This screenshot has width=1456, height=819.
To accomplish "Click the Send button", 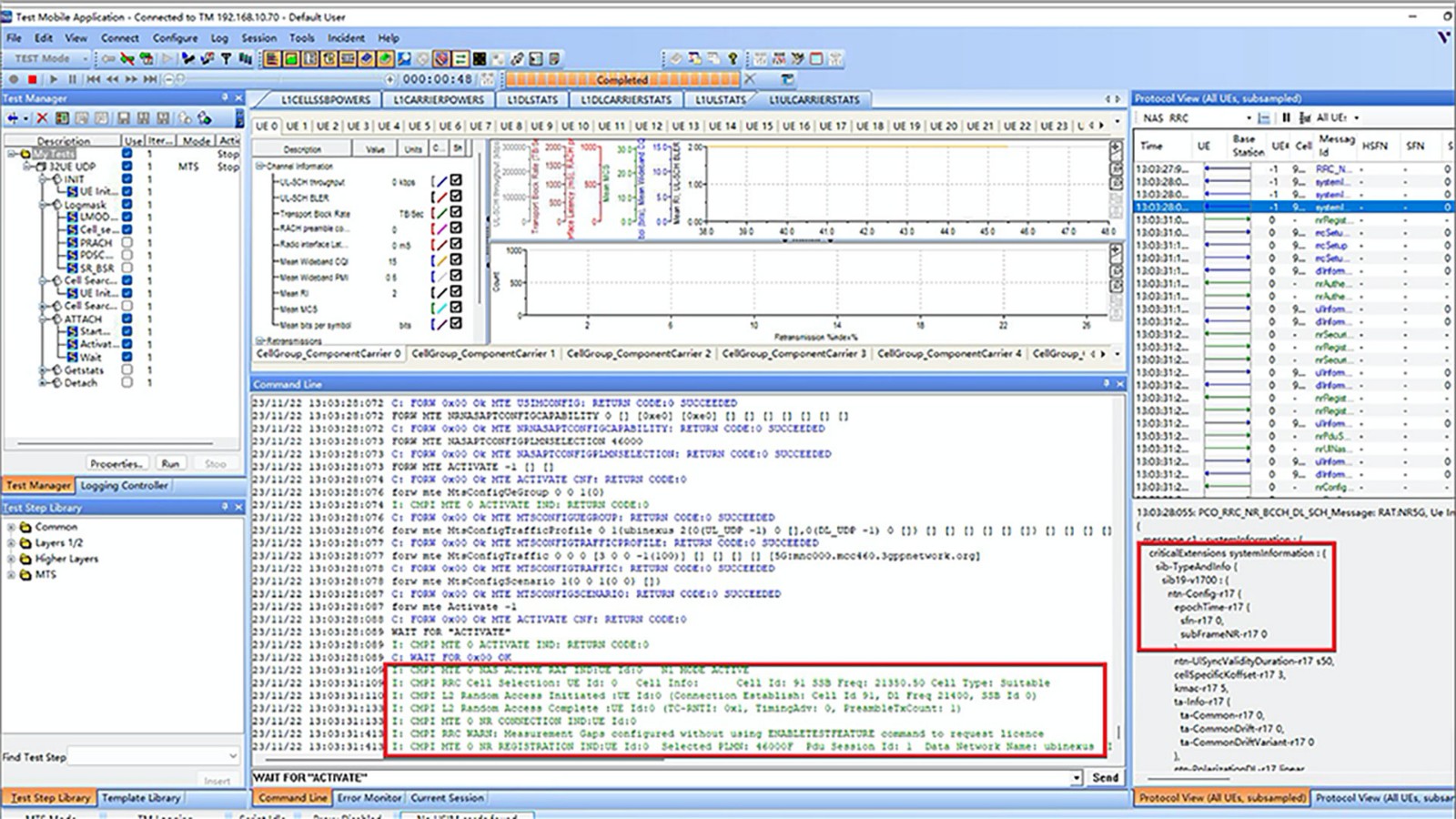I will pyautogui.click(x=1105, y=777).
